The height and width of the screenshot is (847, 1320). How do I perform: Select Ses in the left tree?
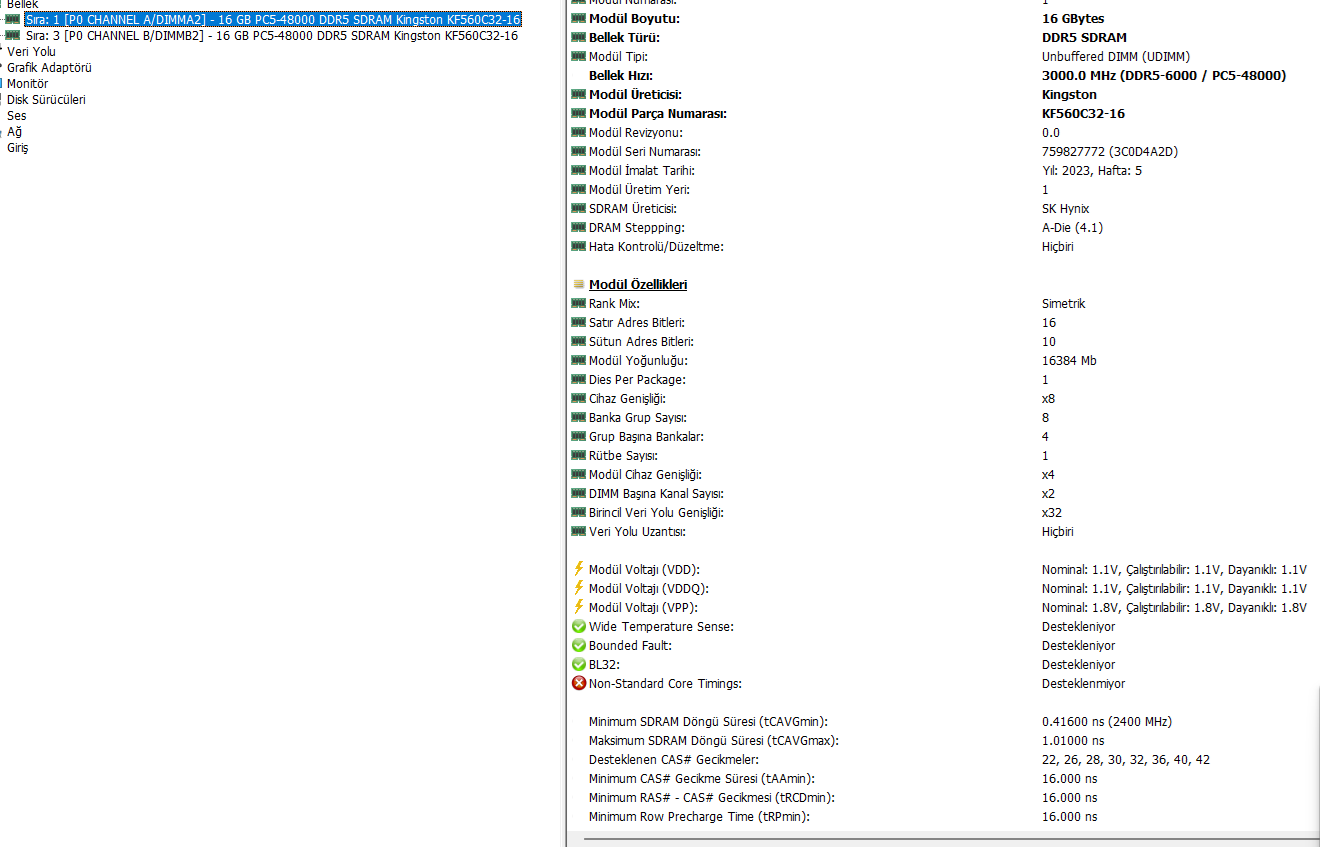[x=17, y=116]
